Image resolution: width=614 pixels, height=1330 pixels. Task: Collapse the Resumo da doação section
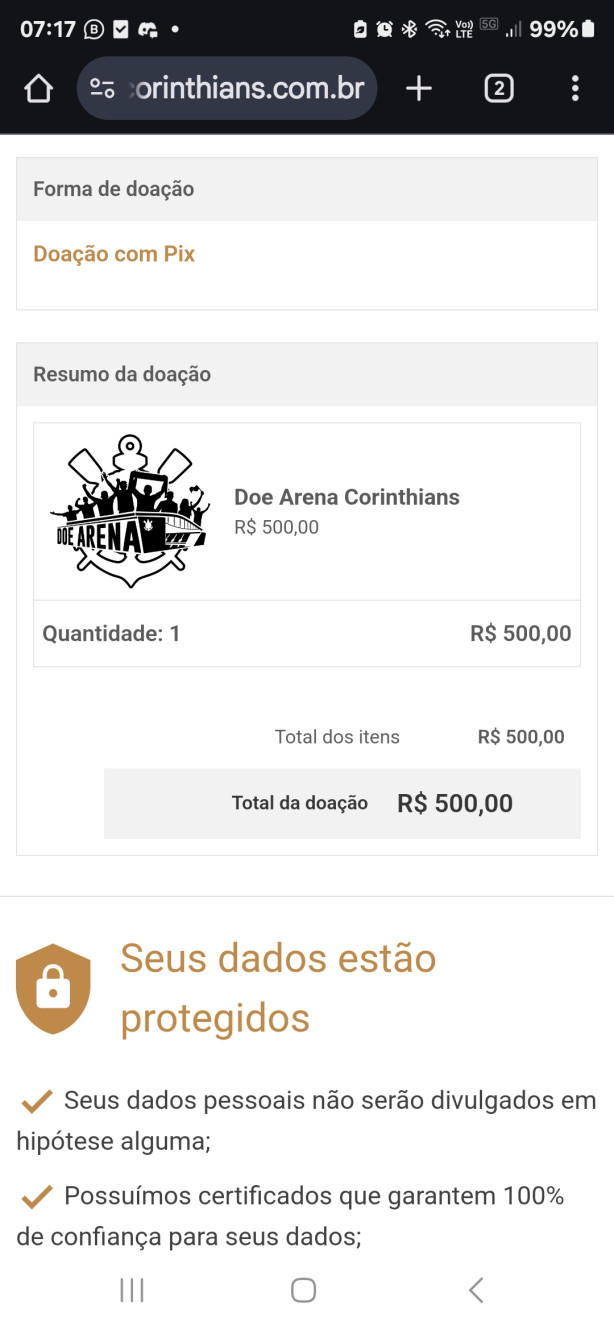[122, 374]
